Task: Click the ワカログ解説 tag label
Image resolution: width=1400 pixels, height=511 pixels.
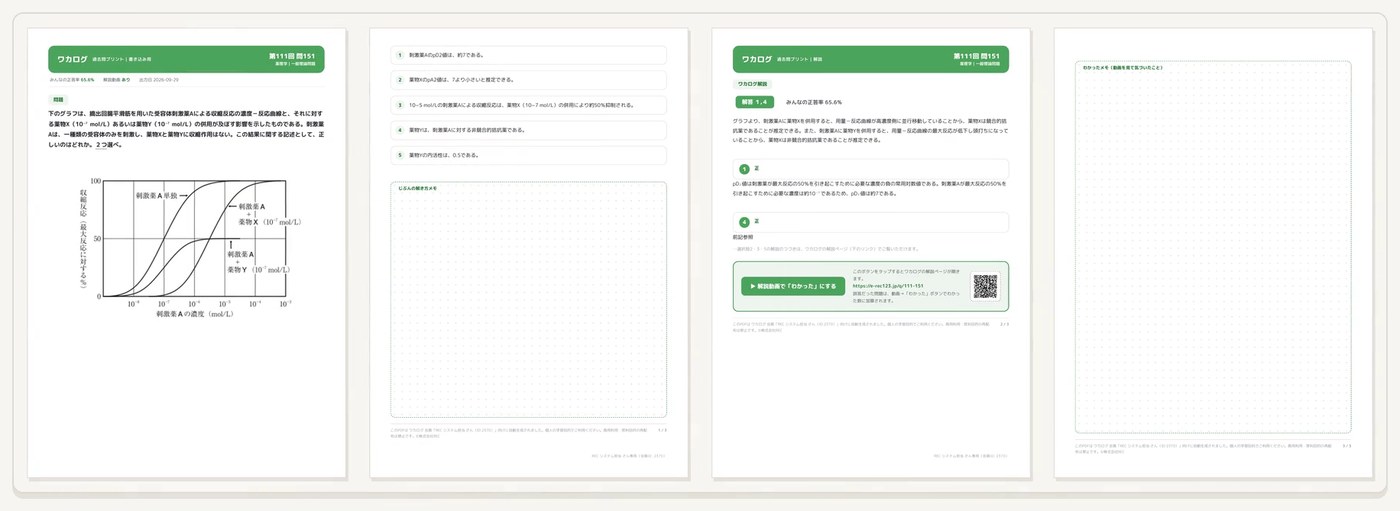Action: tap(752, 85)
